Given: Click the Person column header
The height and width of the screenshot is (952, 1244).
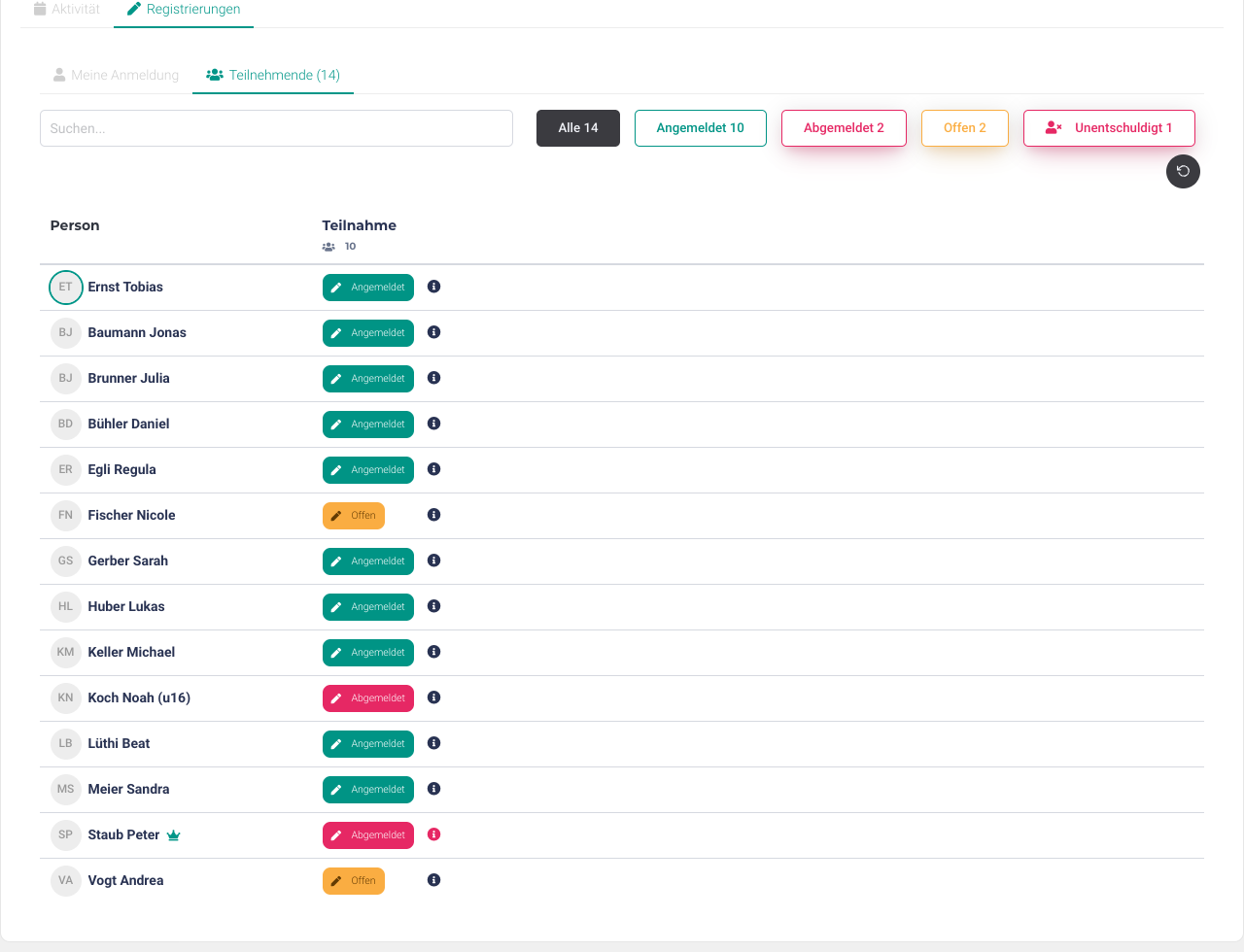Looking at the screenshot, I should [x=75, y=225].
